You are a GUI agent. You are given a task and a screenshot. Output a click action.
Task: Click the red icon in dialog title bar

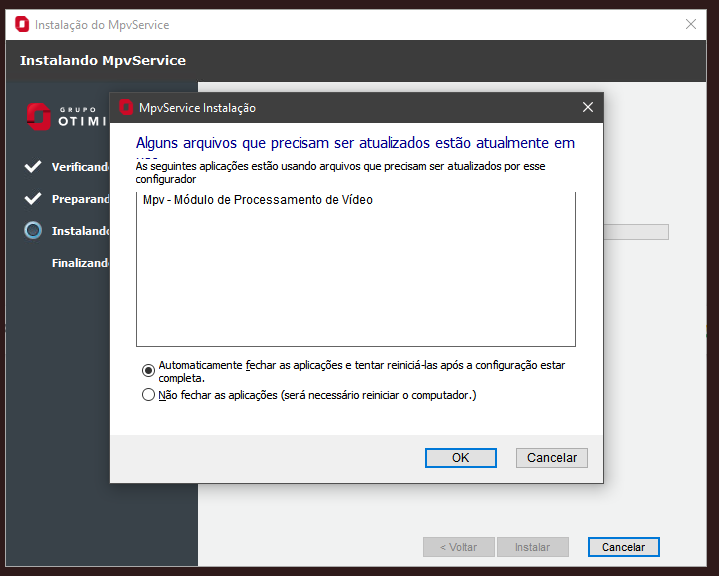coord(126,107)
